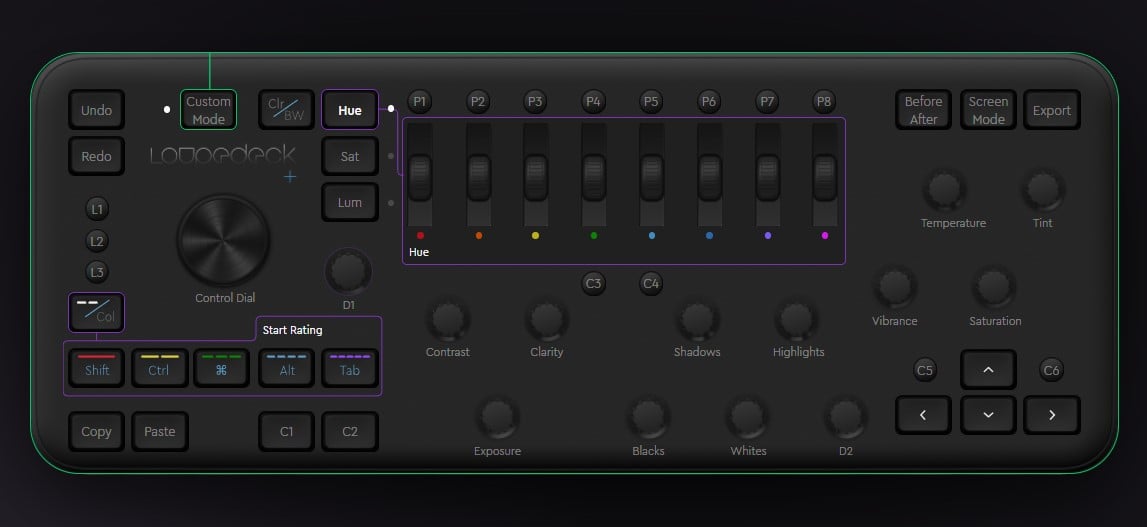Viewport: 1147px width, 527px height.
Task: Switch to Sat mode
Action: (x=349, y=157)
